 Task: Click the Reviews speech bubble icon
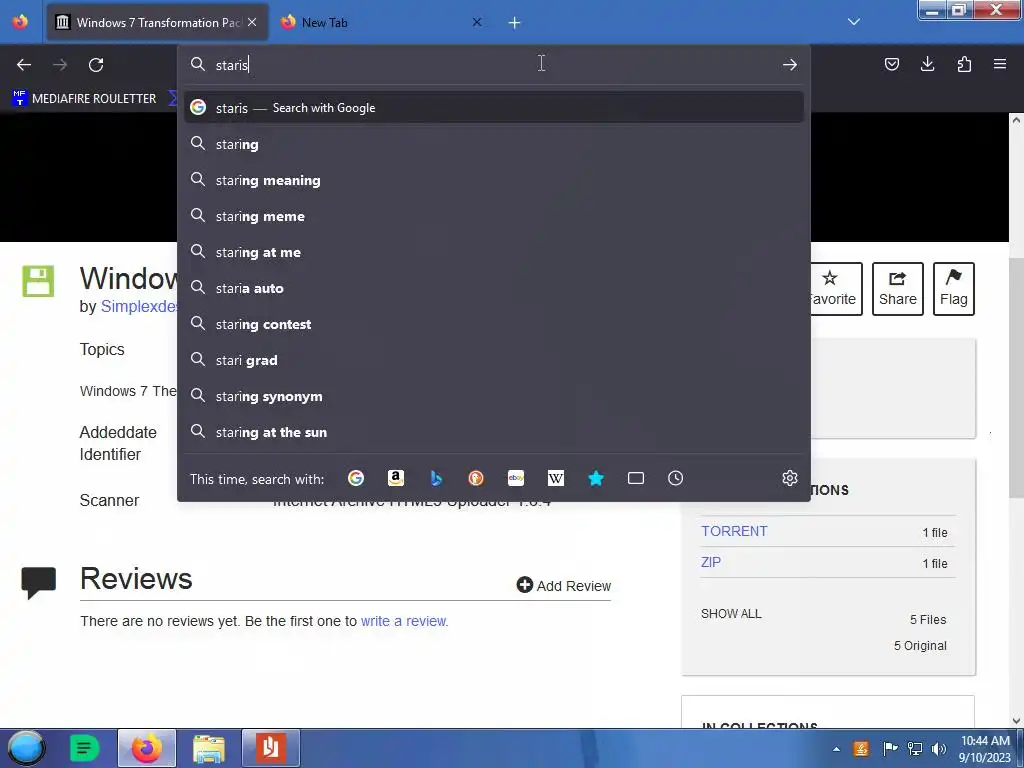click(39, 583)
